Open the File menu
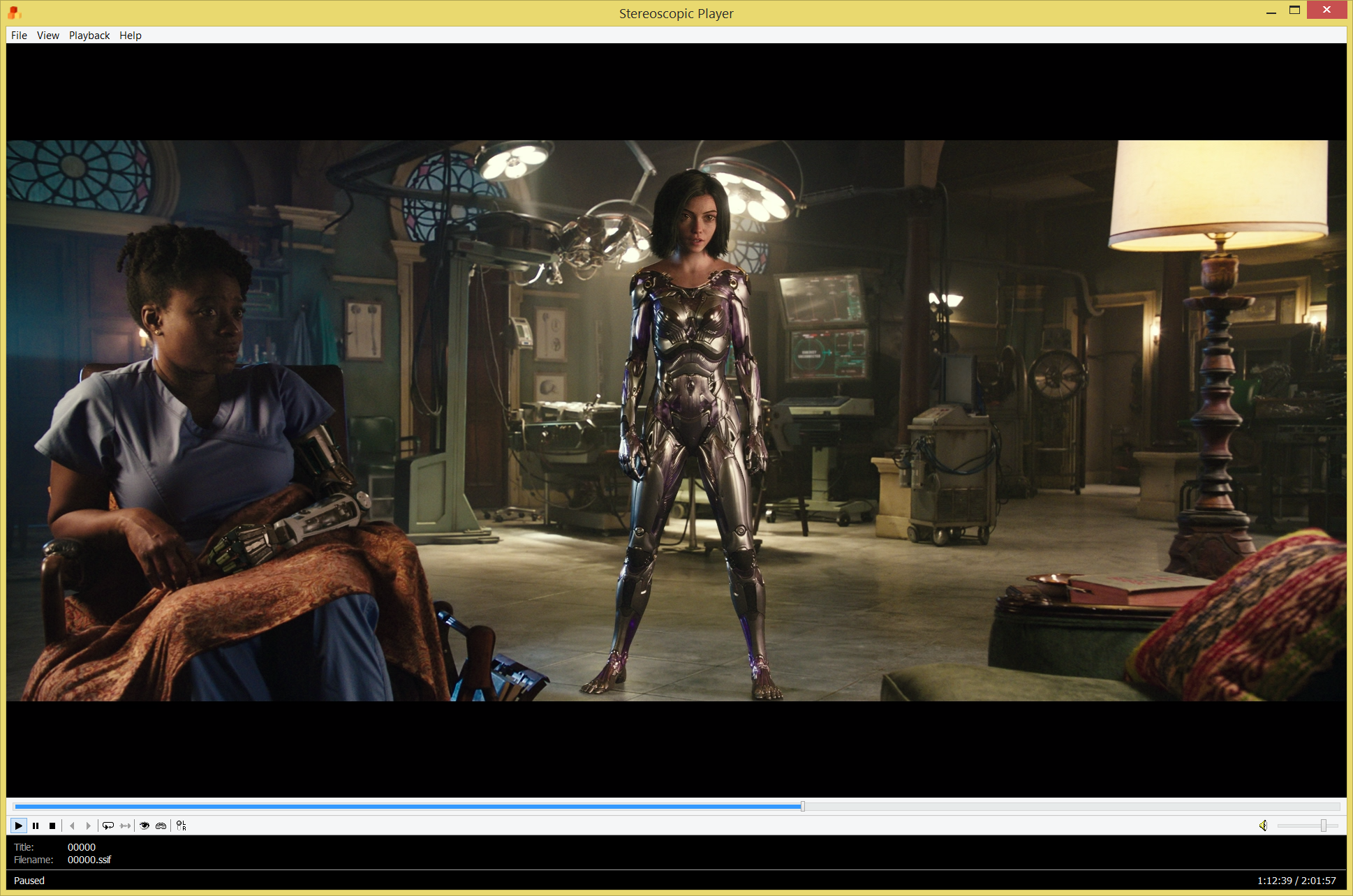The height and width of the screenshot is (896, 1353). tap(19, 36)
